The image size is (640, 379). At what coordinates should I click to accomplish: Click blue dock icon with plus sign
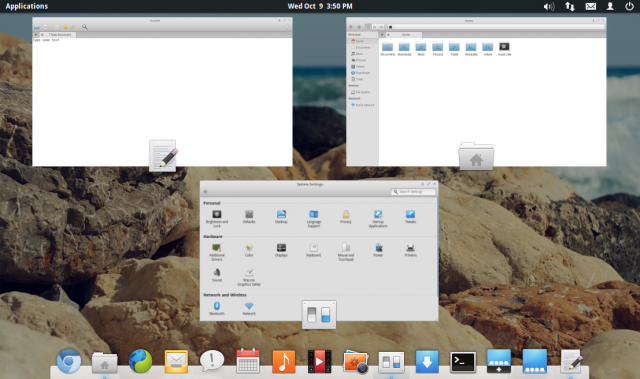[499, 361]
